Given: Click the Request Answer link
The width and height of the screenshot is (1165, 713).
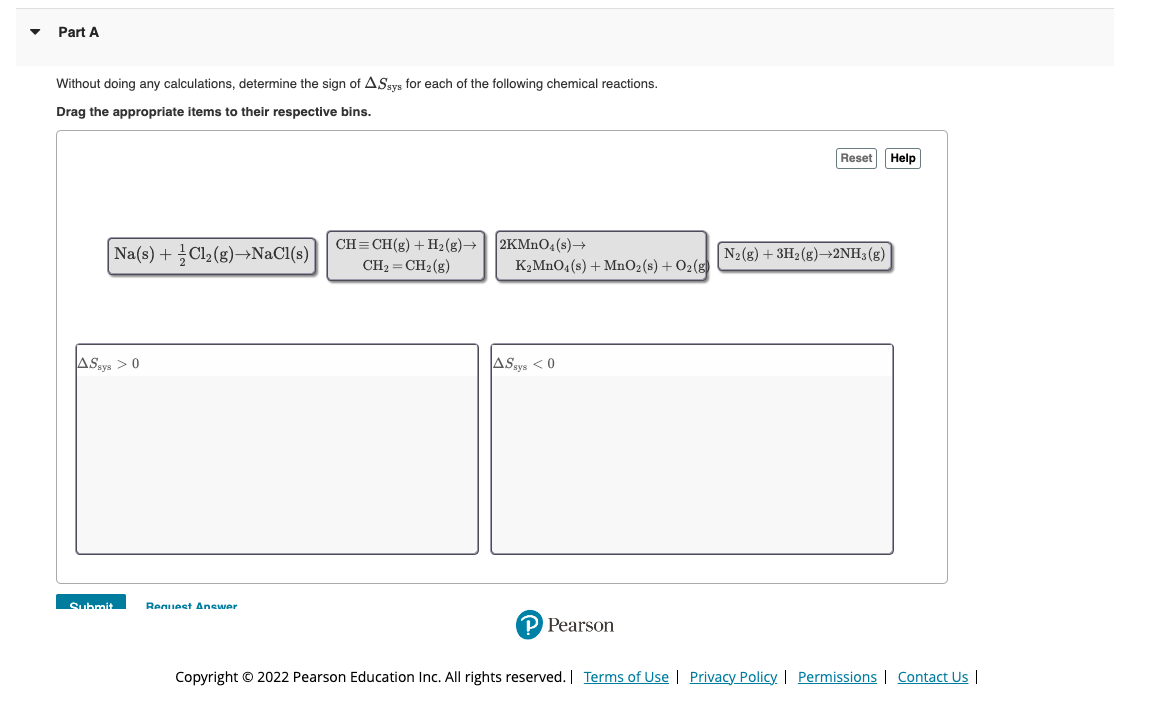Looking at the screenshot, I should pos(191,606).
